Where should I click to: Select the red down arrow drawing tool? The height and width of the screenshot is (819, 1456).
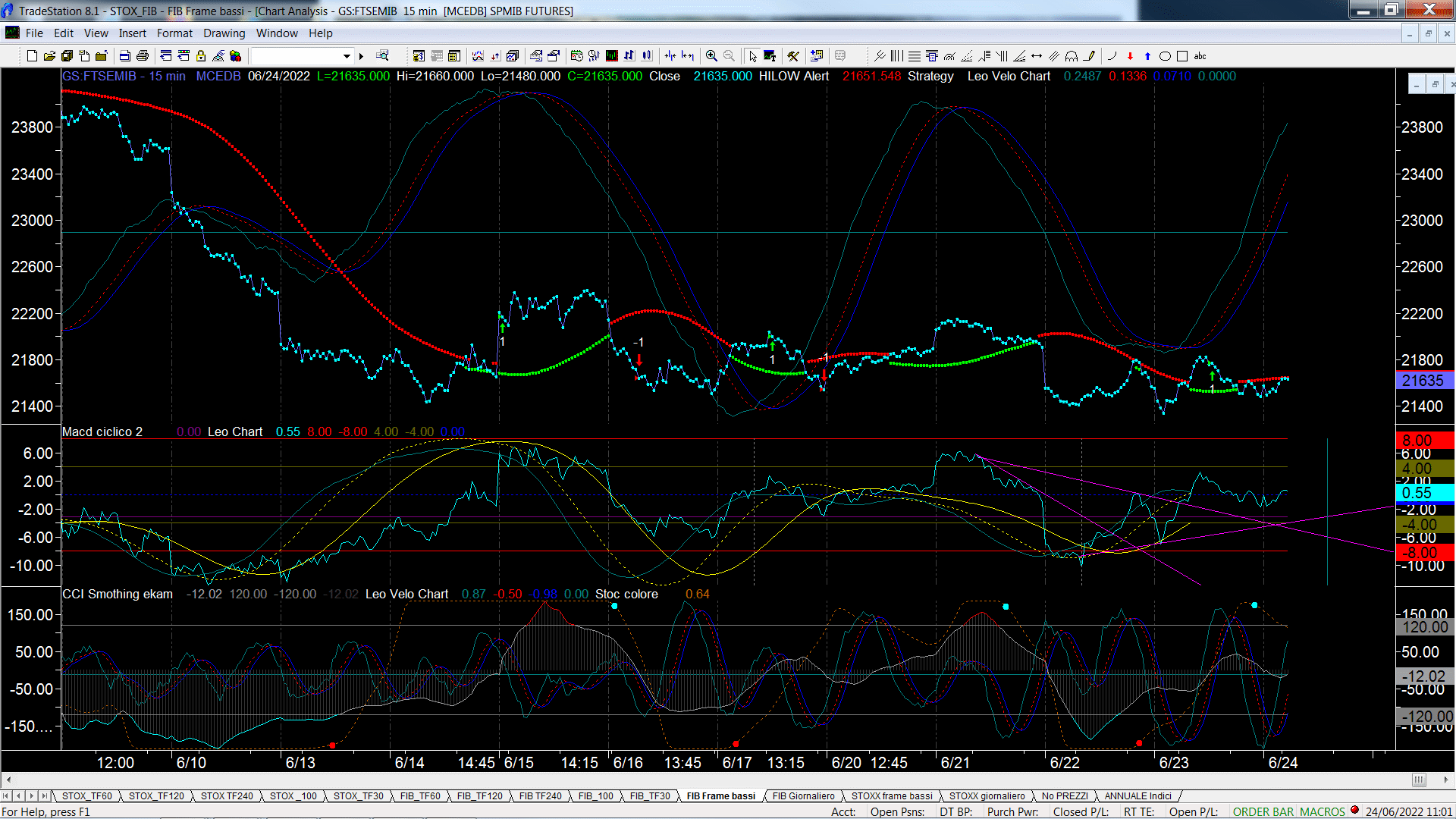(1130, 56)
